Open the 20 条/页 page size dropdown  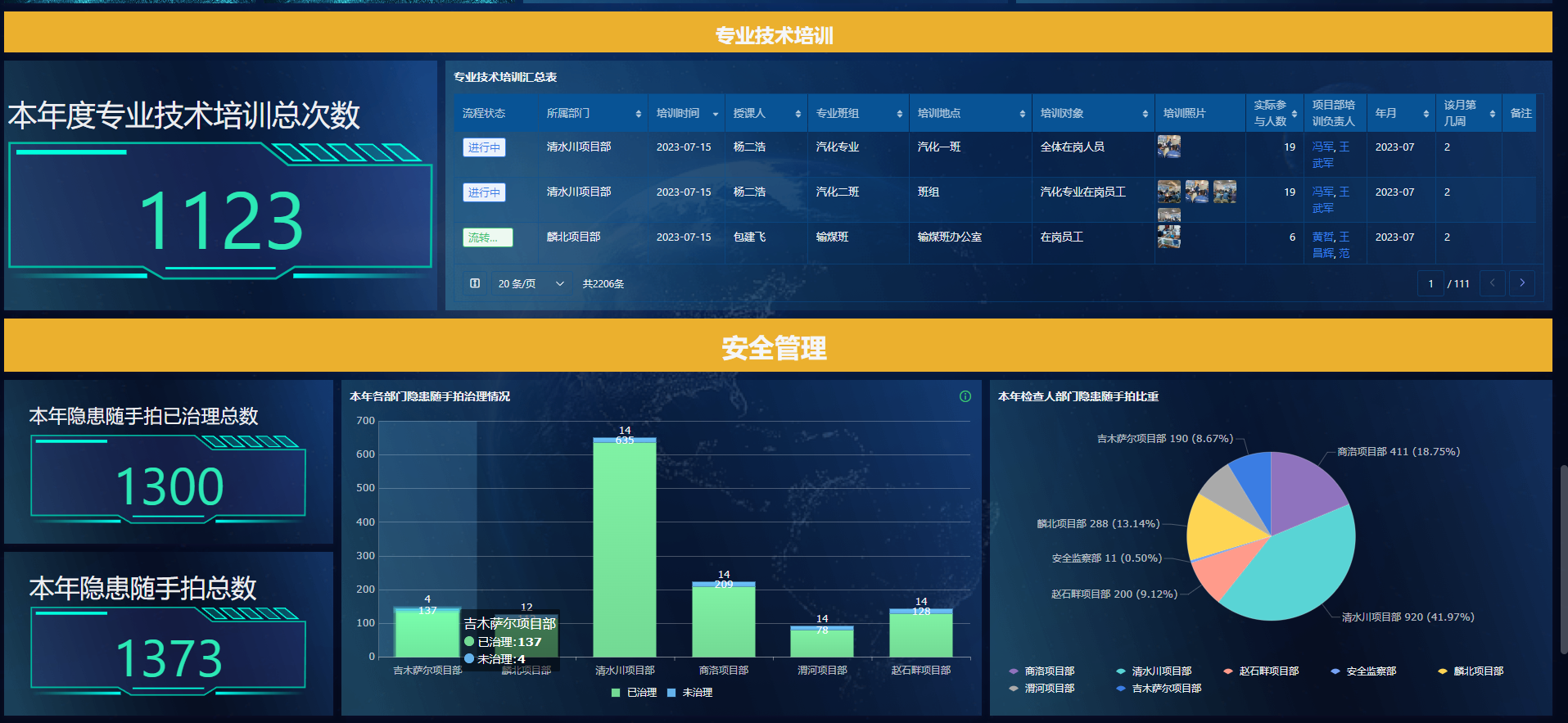click(531, 283)
